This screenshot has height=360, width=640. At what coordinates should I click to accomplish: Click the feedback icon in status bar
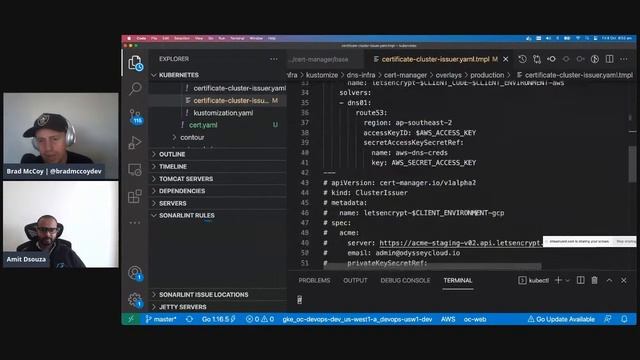[x=608, y=319]
